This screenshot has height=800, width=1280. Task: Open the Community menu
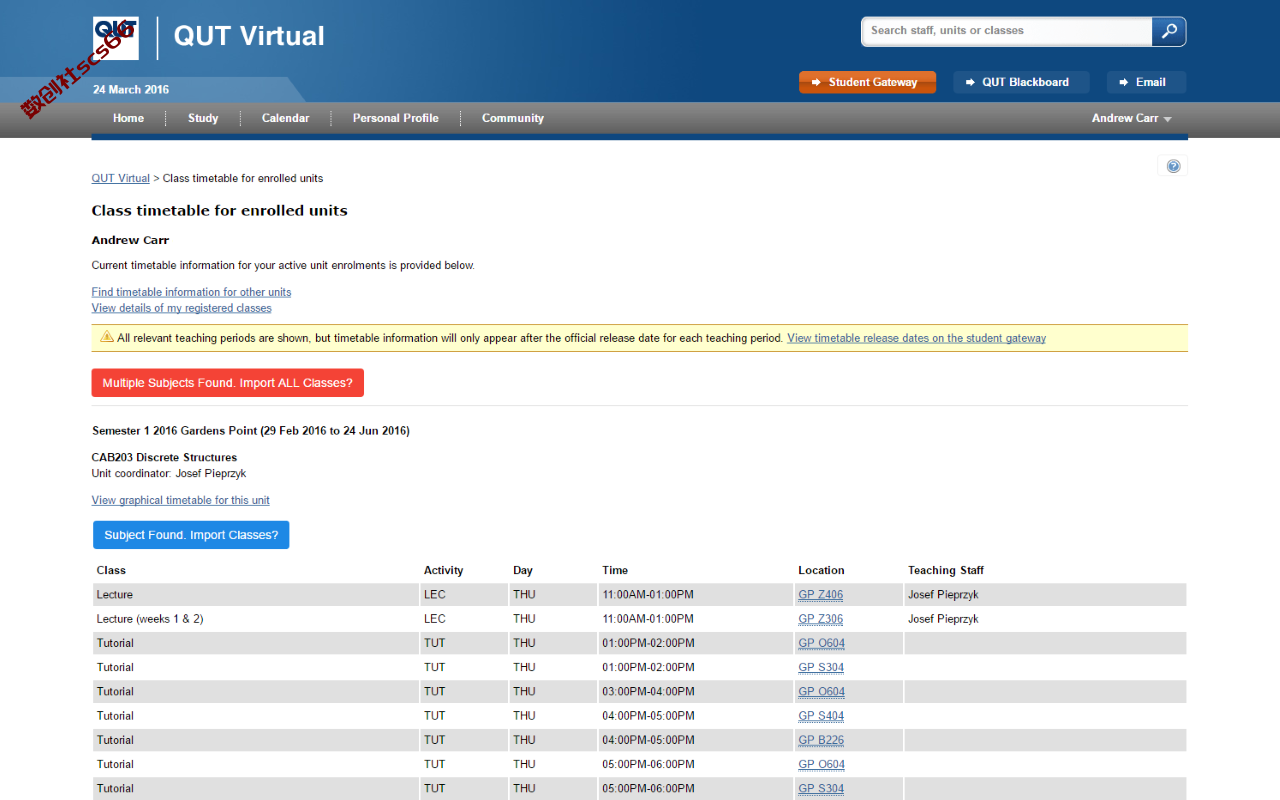point(513,118)
